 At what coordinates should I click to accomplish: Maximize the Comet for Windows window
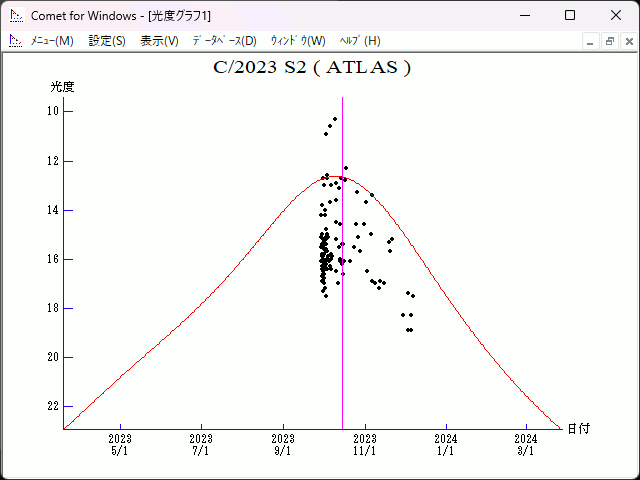[570, 15]
